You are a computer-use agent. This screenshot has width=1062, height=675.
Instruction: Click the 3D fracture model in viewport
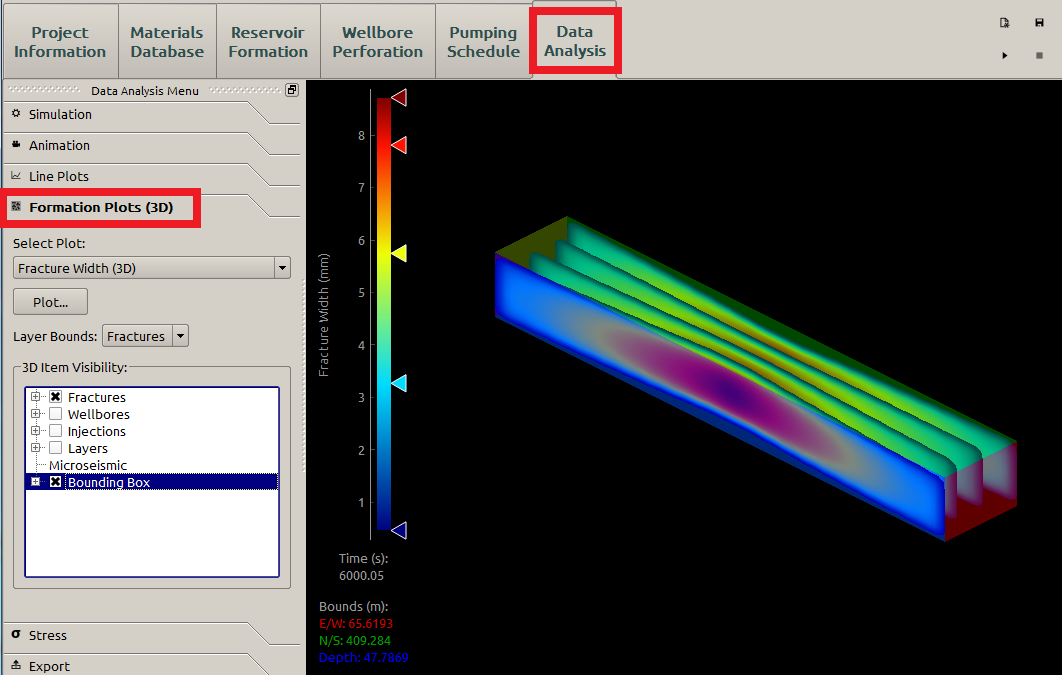755,378
